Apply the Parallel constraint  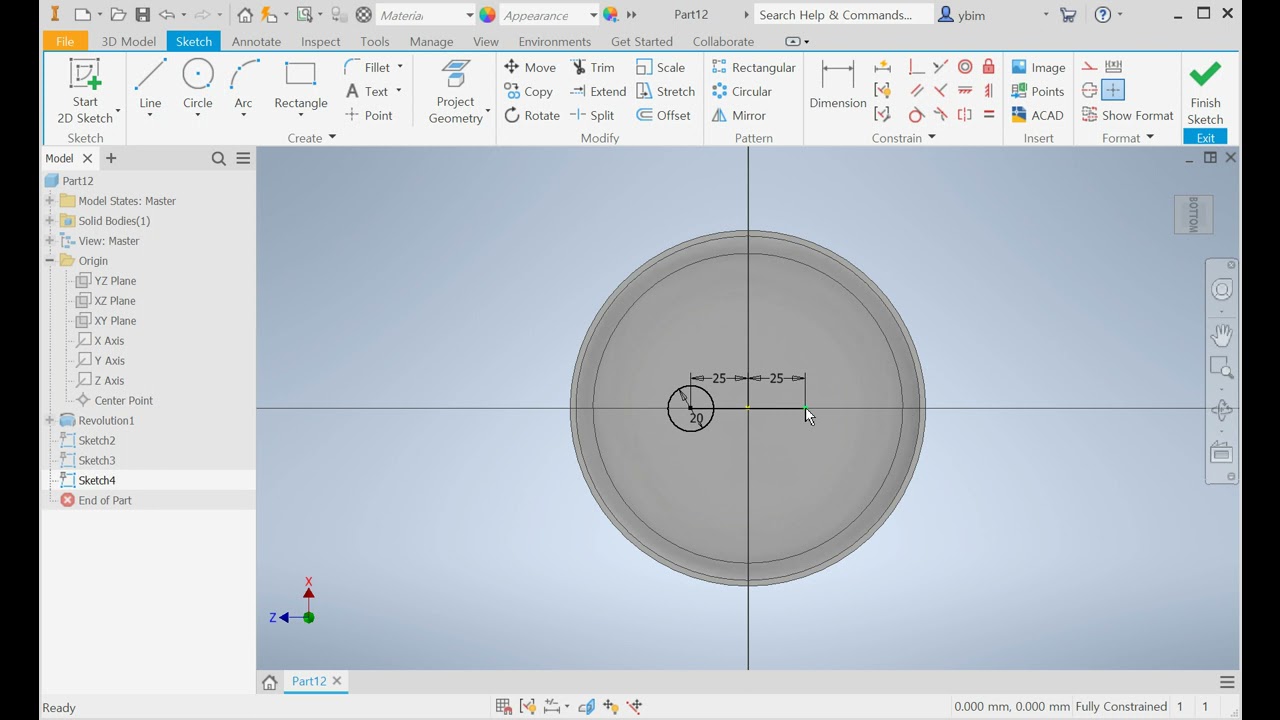(916, 91)
